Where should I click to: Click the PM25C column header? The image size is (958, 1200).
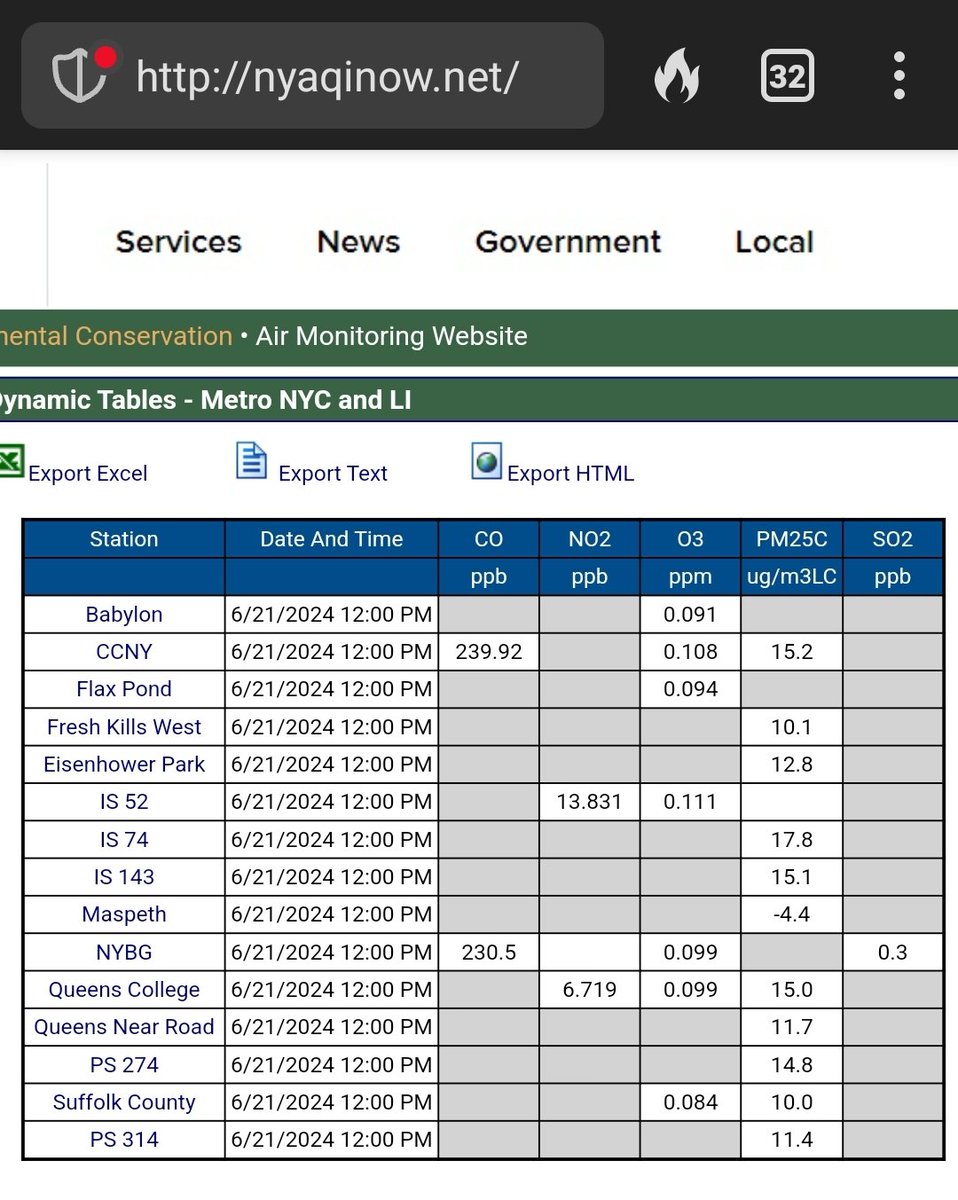pyautogui.click(x=791, y=539)
